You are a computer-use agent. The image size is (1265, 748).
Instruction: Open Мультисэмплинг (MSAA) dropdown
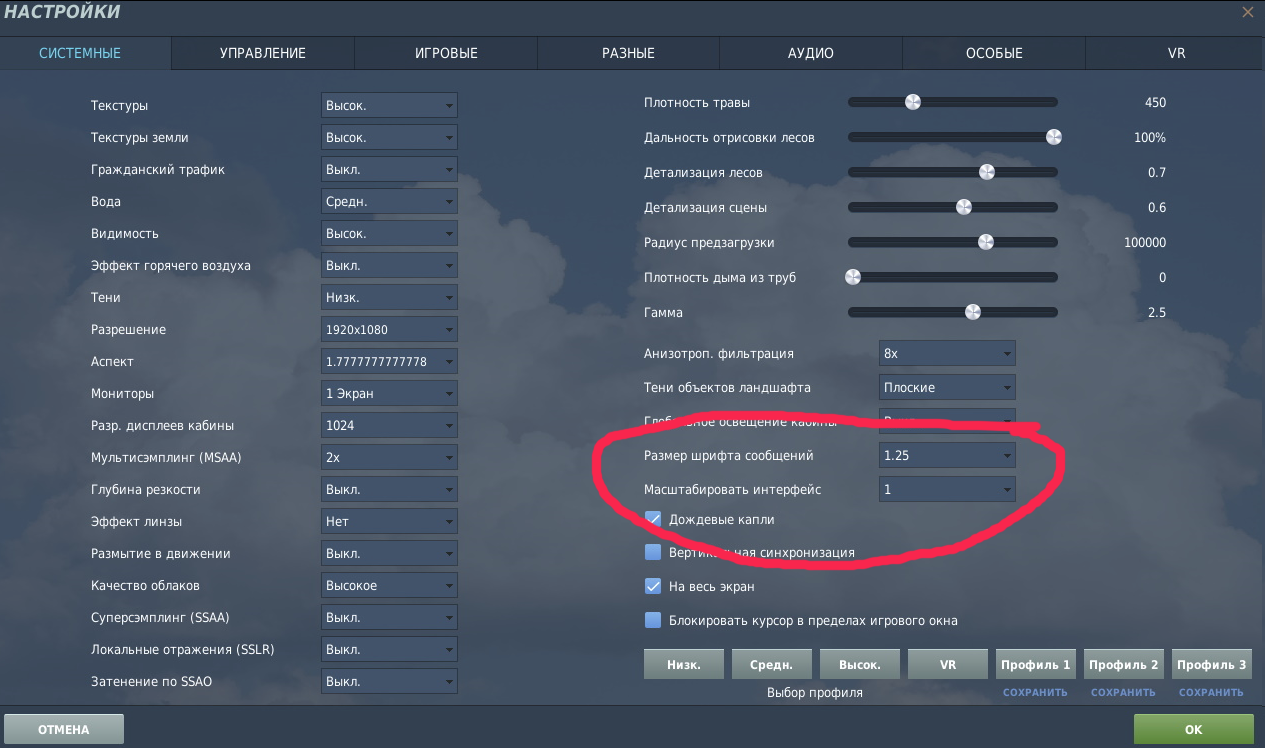coord(389,458)
